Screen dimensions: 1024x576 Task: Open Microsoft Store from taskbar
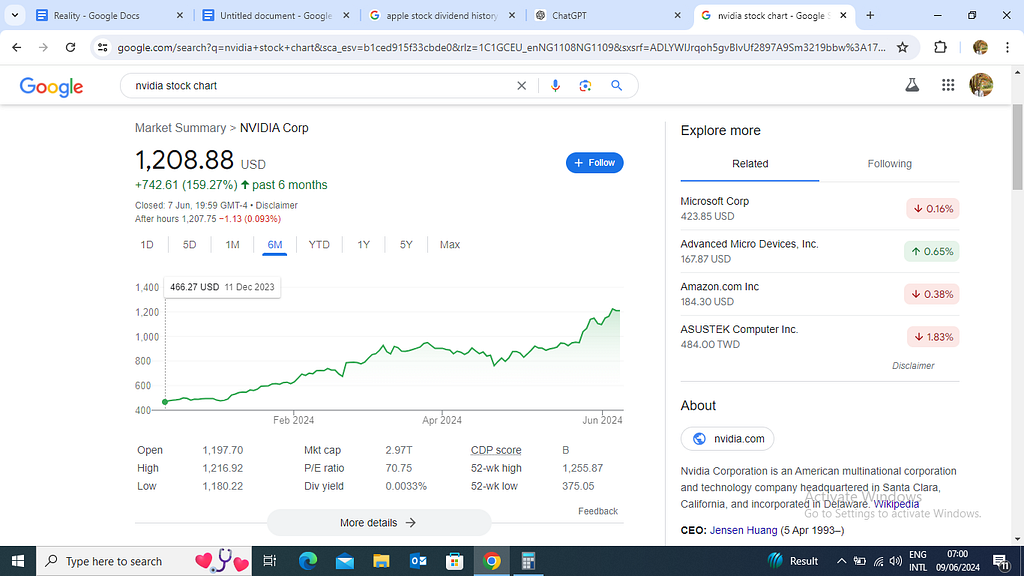tap(455, 561)
